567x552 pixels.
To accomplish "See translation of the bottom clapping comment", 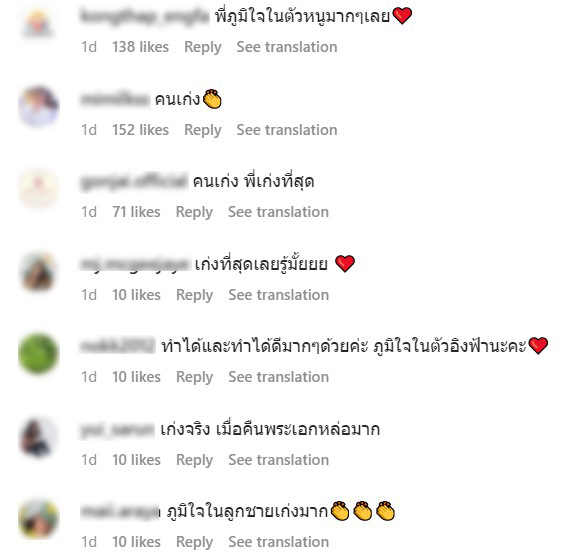I will 279,542.
